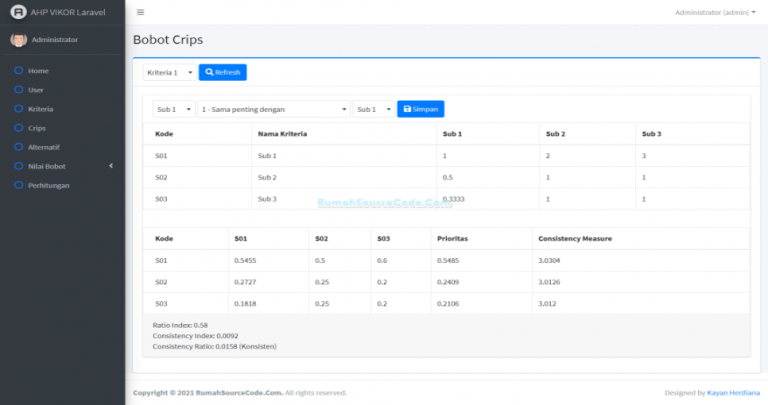Click the Administrator avatar picture in sidebar
768x405 pixels.
pyautogui.click(x=19, y=40)
